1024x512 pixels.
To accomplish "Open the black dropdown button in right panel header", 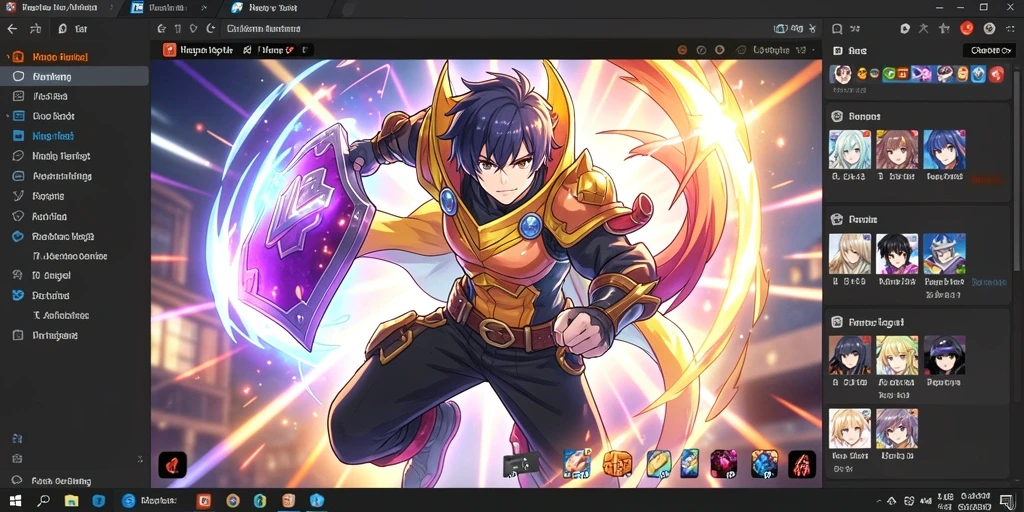I will (991, 50).
